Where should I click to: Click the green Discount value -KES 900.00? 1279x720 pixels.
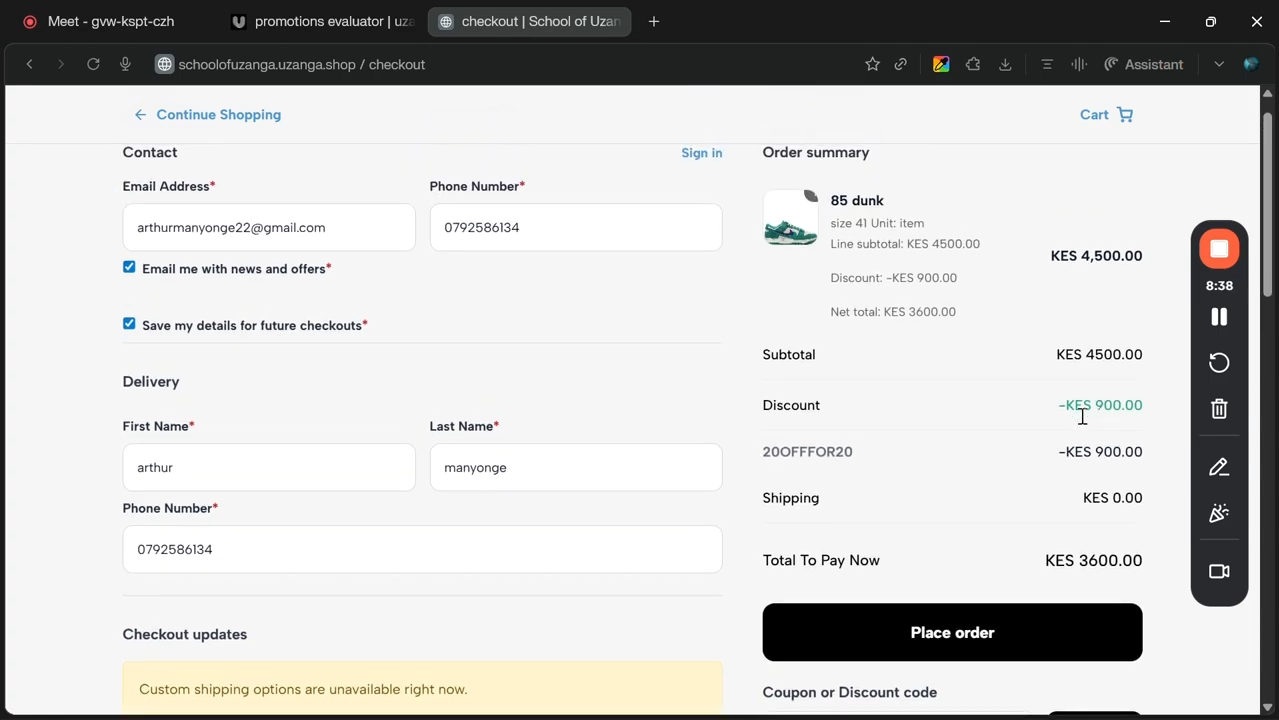1100,405
